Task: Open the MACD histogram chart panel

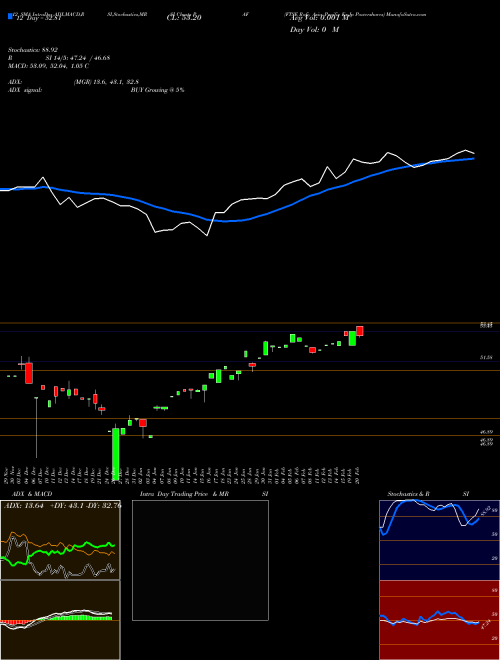Action: tap(60, 620)
